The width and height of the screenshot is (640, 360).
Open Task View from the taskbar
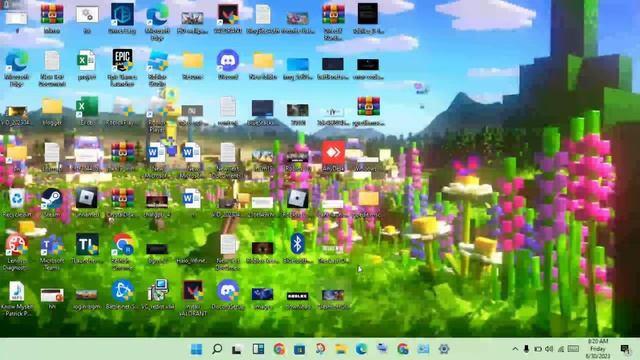click(x=237, y=349)
